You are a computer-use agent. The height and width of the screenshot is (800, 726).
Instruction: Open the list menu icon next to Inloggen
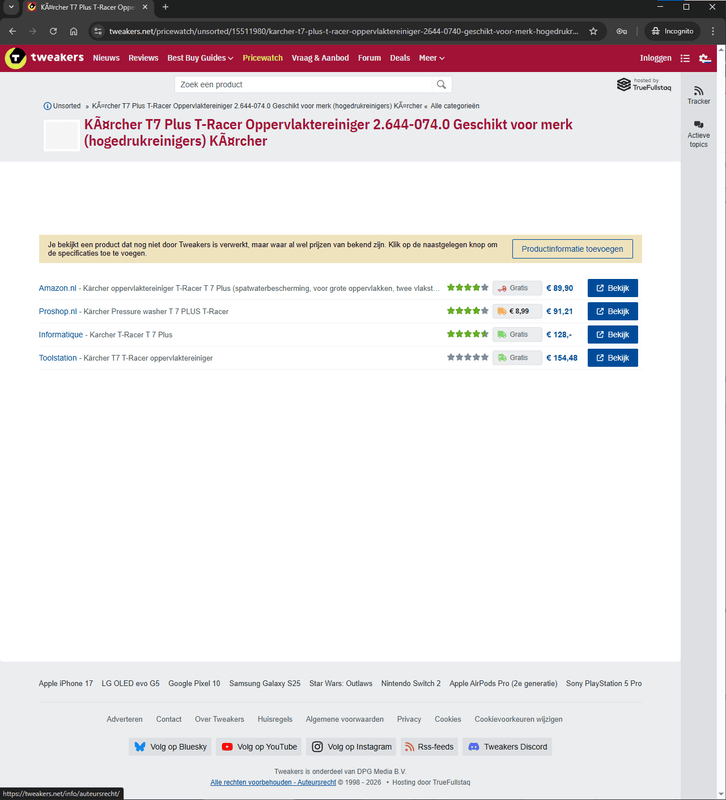[x=685, y=58]
